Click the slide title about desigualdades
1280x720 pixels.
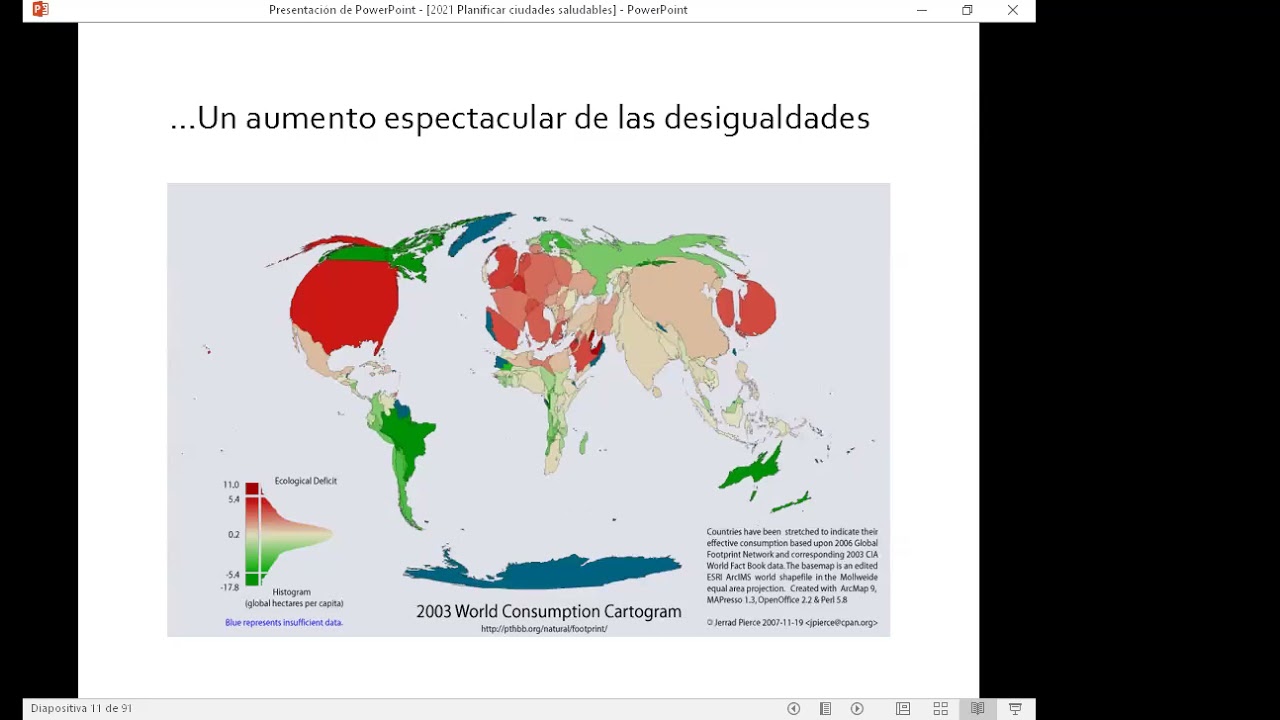click(x=520, y=118)
